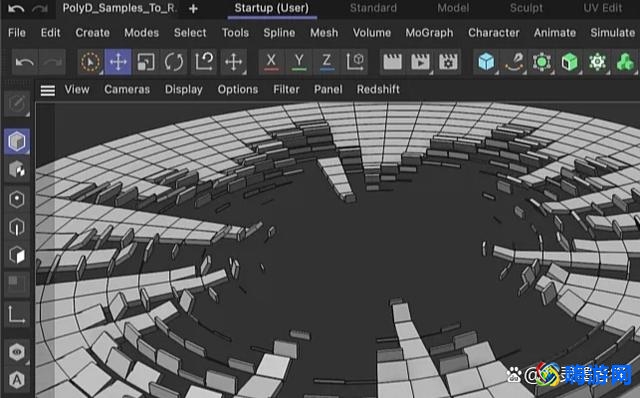Select the Scale tool icon
This screenshot has width=640, height=398.
[146, 62]
